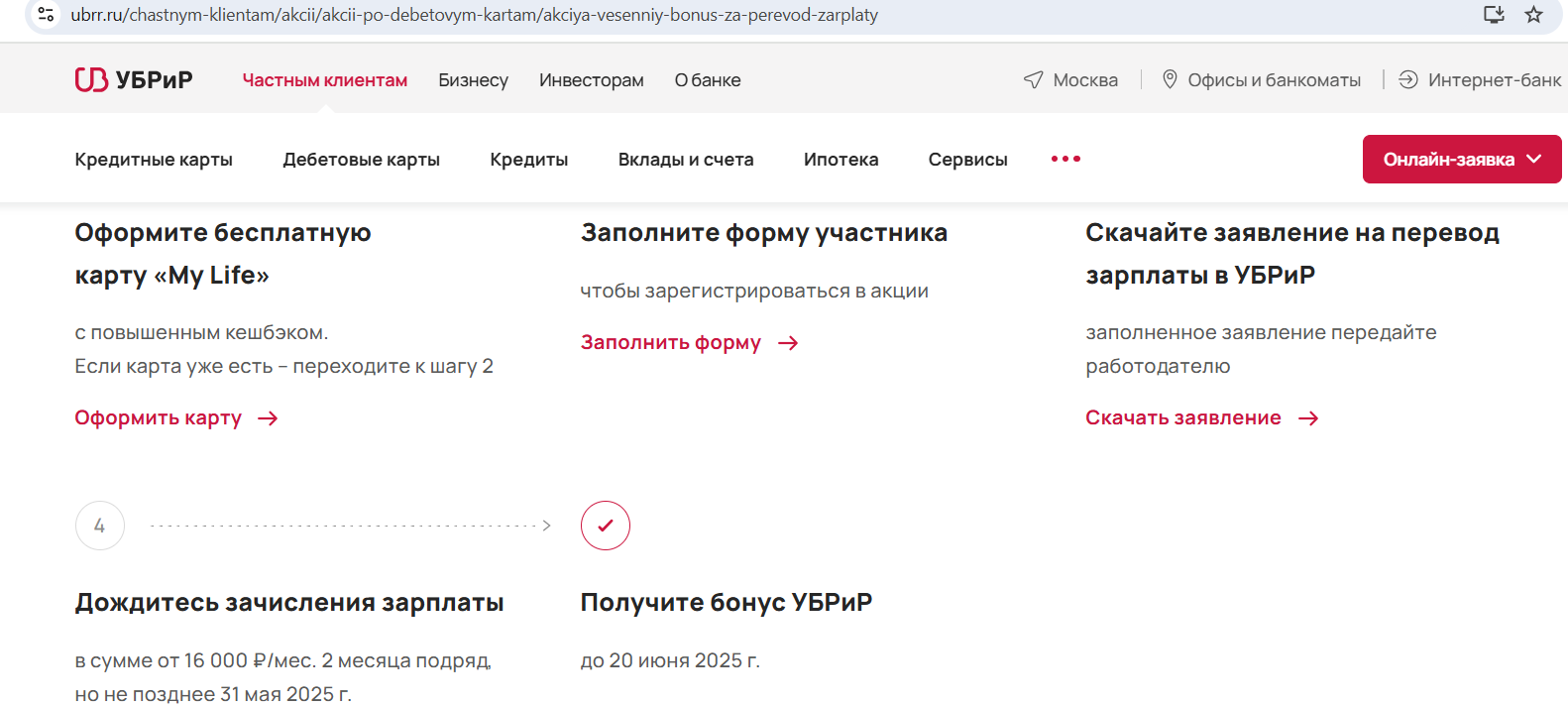1568x706 pixels.
Task: Click the Internet-bank login icon
Action: tap(1407, 80)
